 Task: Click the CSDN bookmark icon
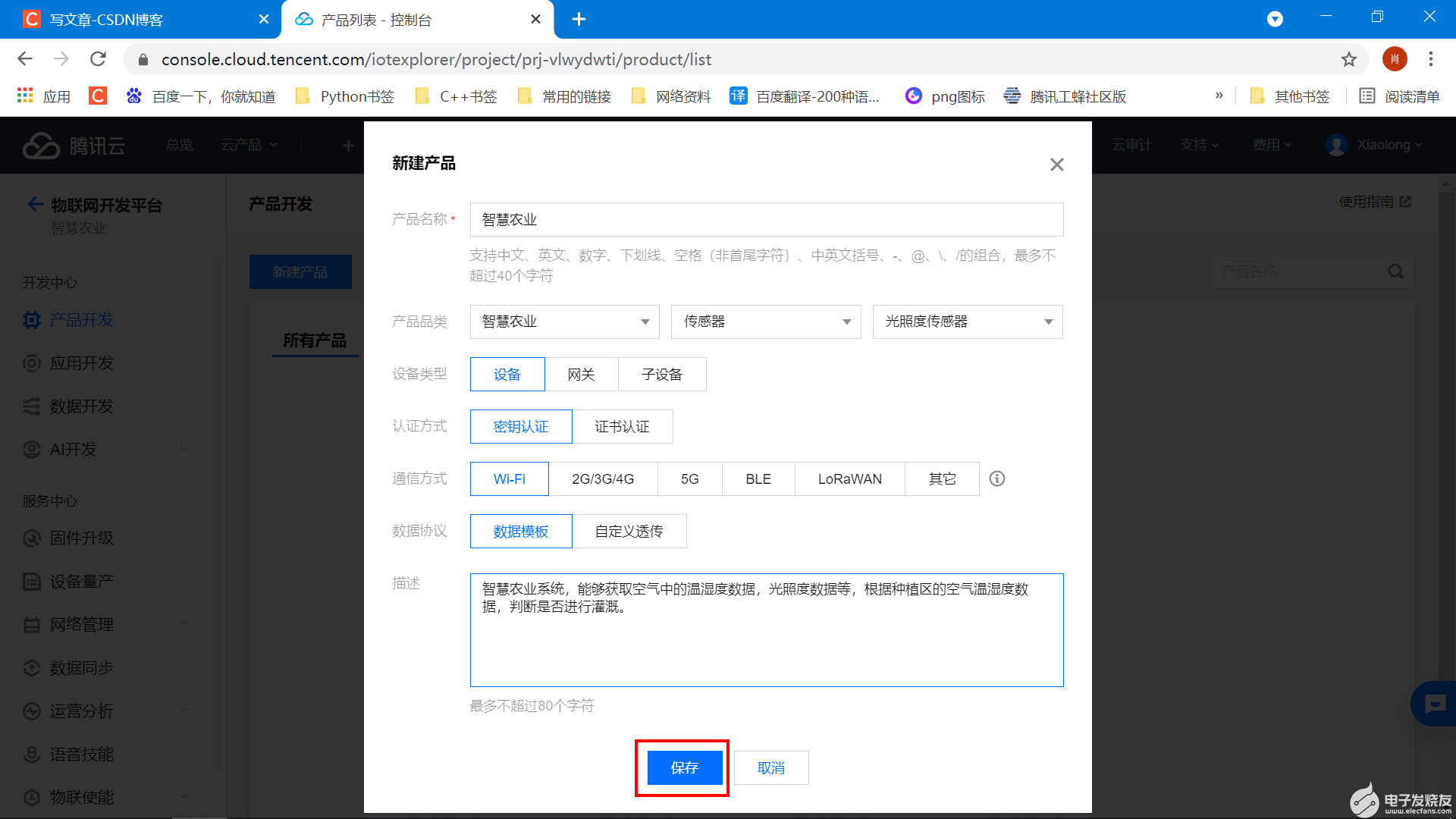coord(98,96)
